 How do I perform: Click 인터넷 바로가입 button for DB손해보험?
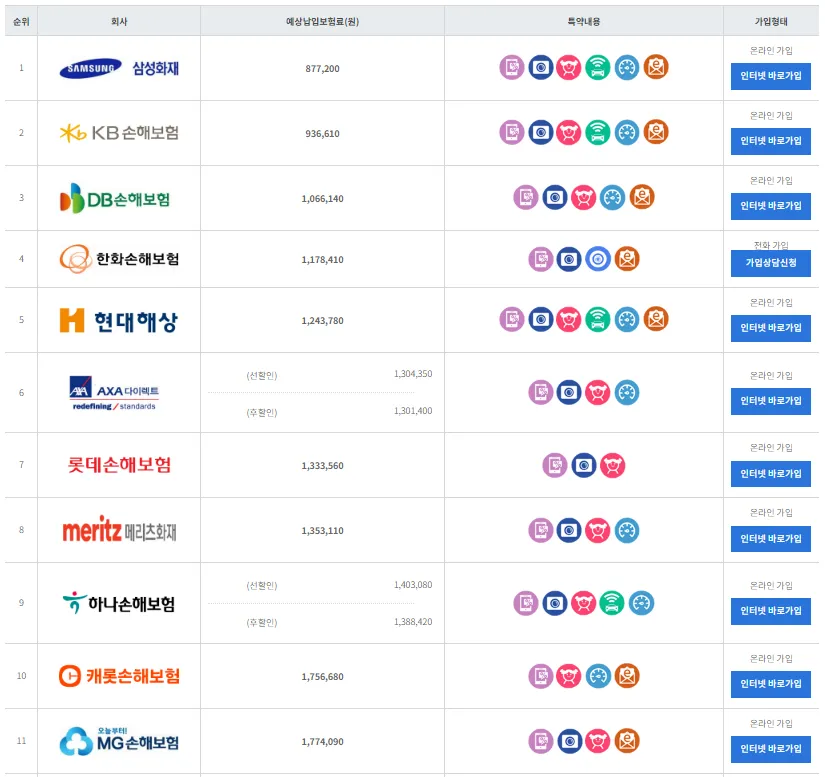tap(770, 206)
